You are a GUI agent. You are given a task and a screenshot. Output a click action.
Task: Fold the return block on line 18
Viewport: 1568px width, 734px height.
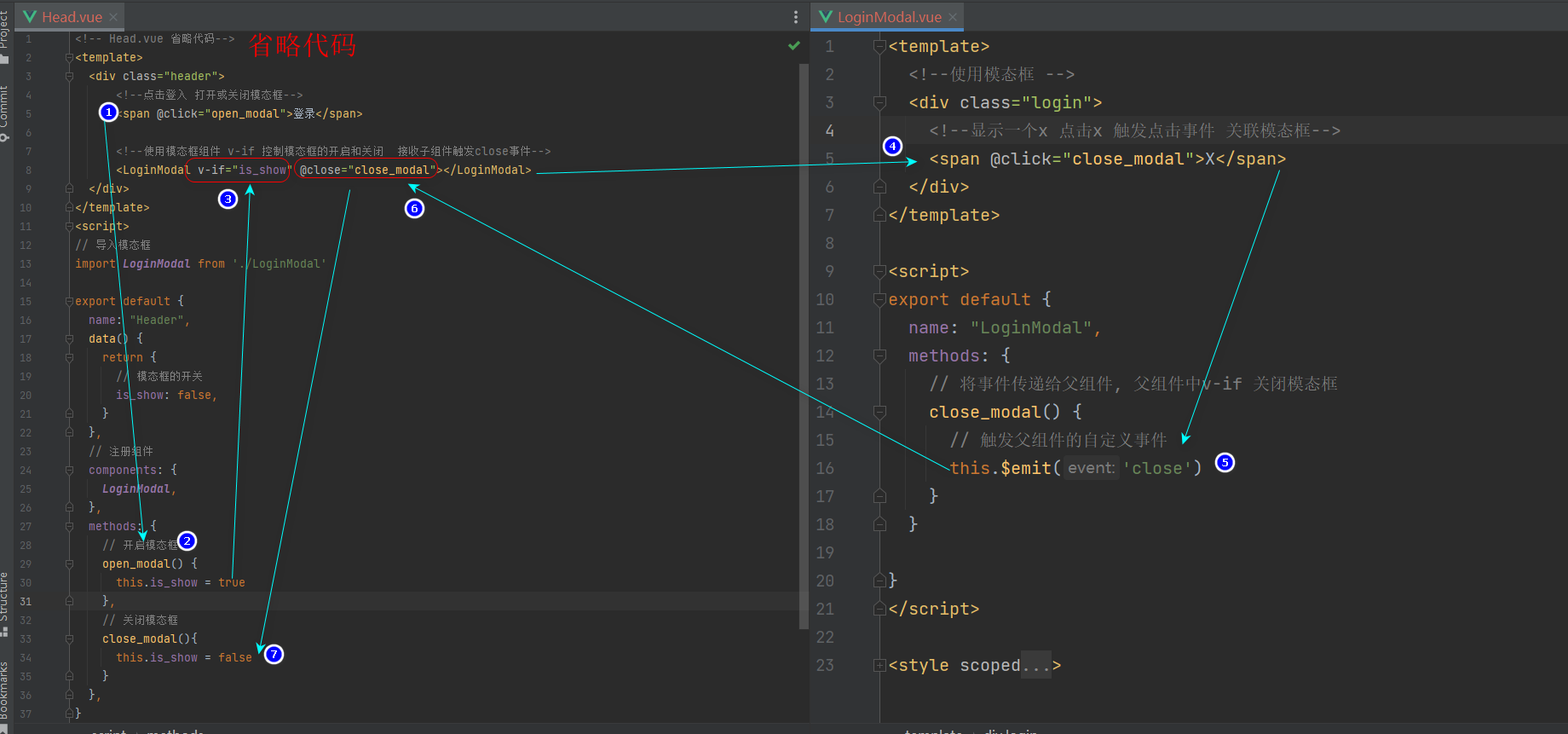pos(69,358)
